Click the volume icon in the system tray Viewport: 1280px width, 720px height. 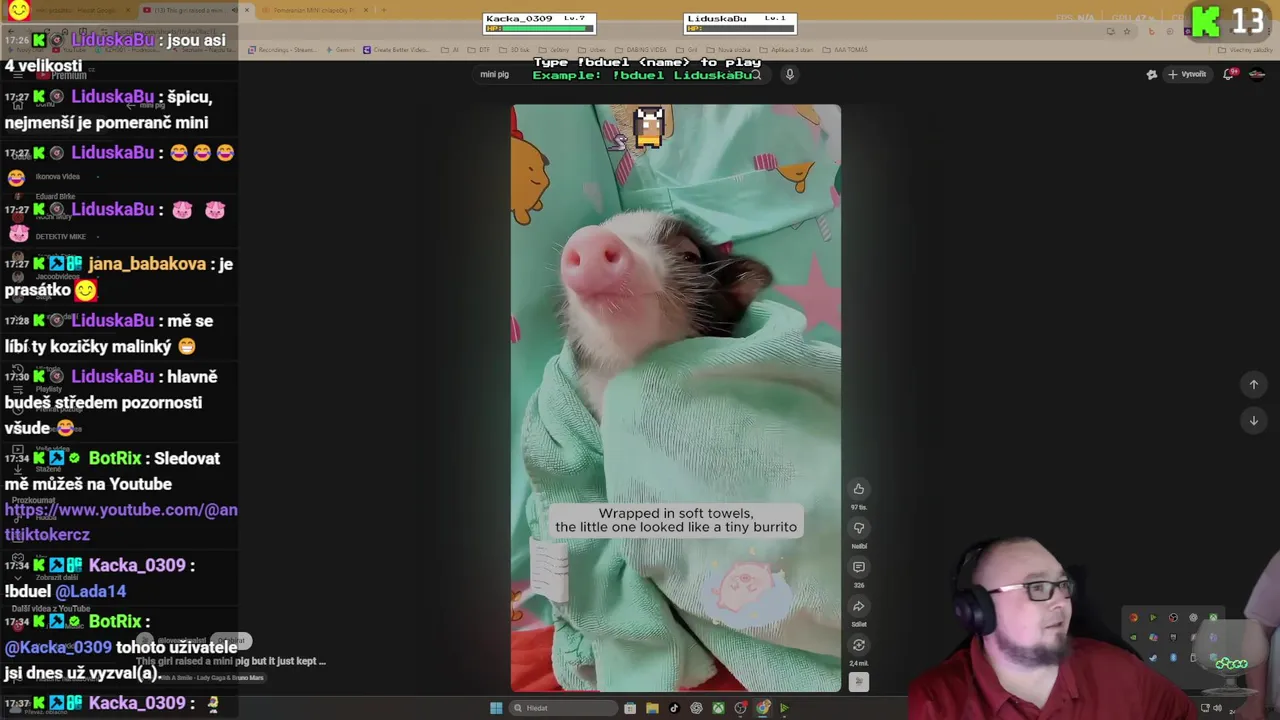[1217, 708]
